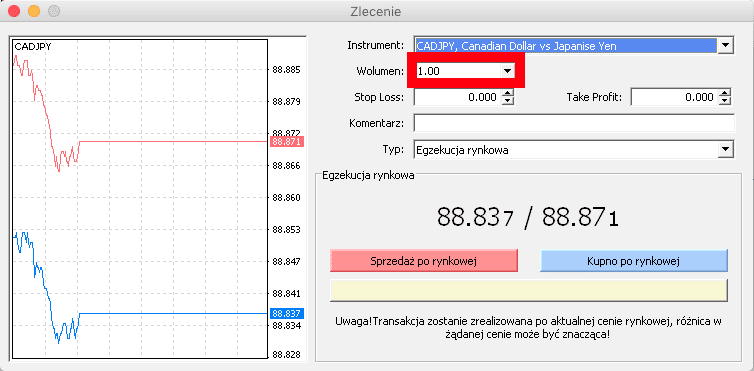The height and width of the screenshot is (371, 754).
Task: Decrease Take Profit with down arrow
Action: pos(725,101)
